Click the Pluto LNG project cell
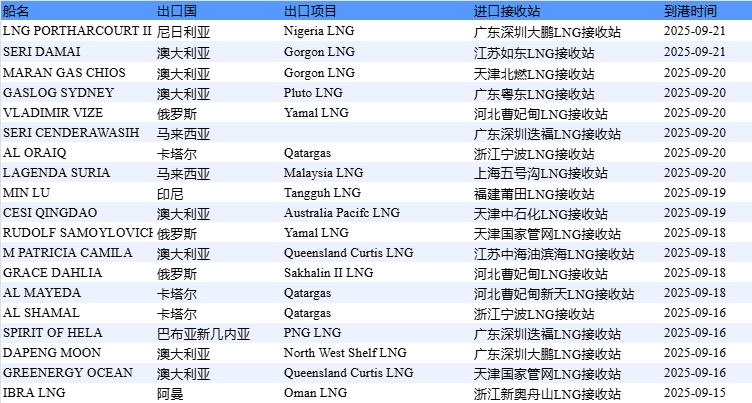 (313, 93)
